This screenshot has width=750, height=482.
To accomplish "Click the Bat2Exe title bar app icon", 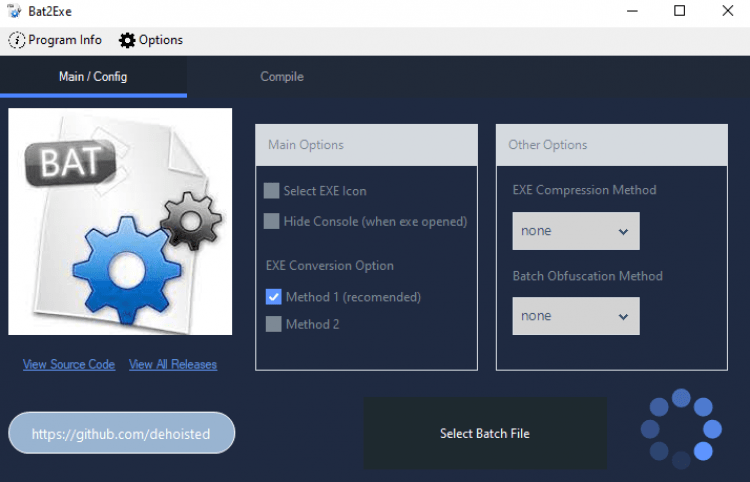I will pyautogui.click(x=14, y=11).
